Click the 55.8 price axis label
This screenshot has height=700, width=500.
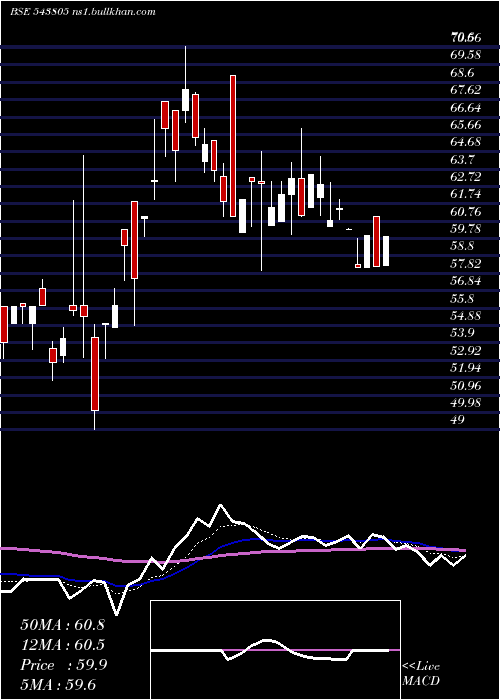463,299
